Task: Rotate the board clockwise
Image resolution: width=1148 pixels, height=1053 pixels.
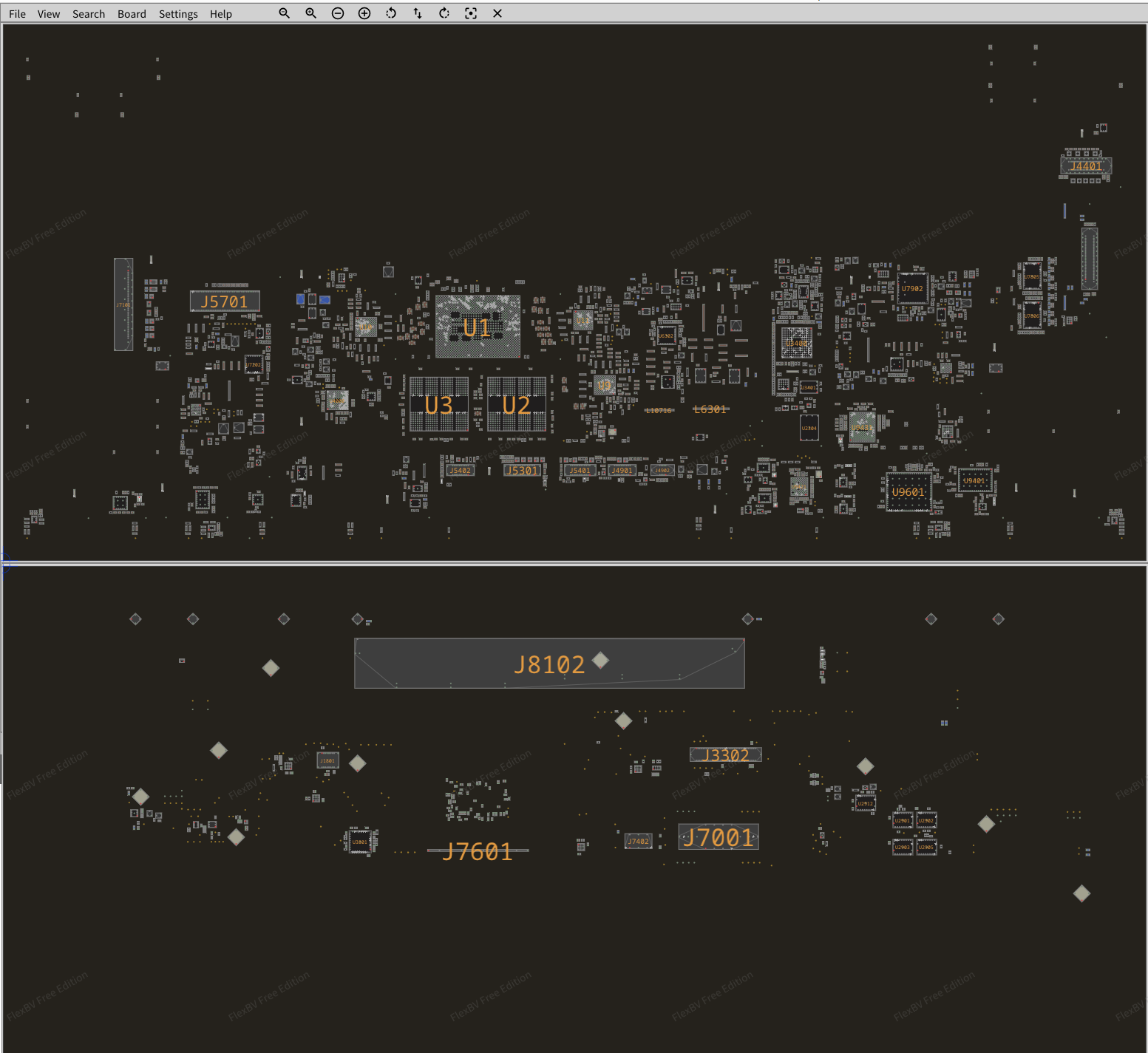Action: (x=444, y=13)
